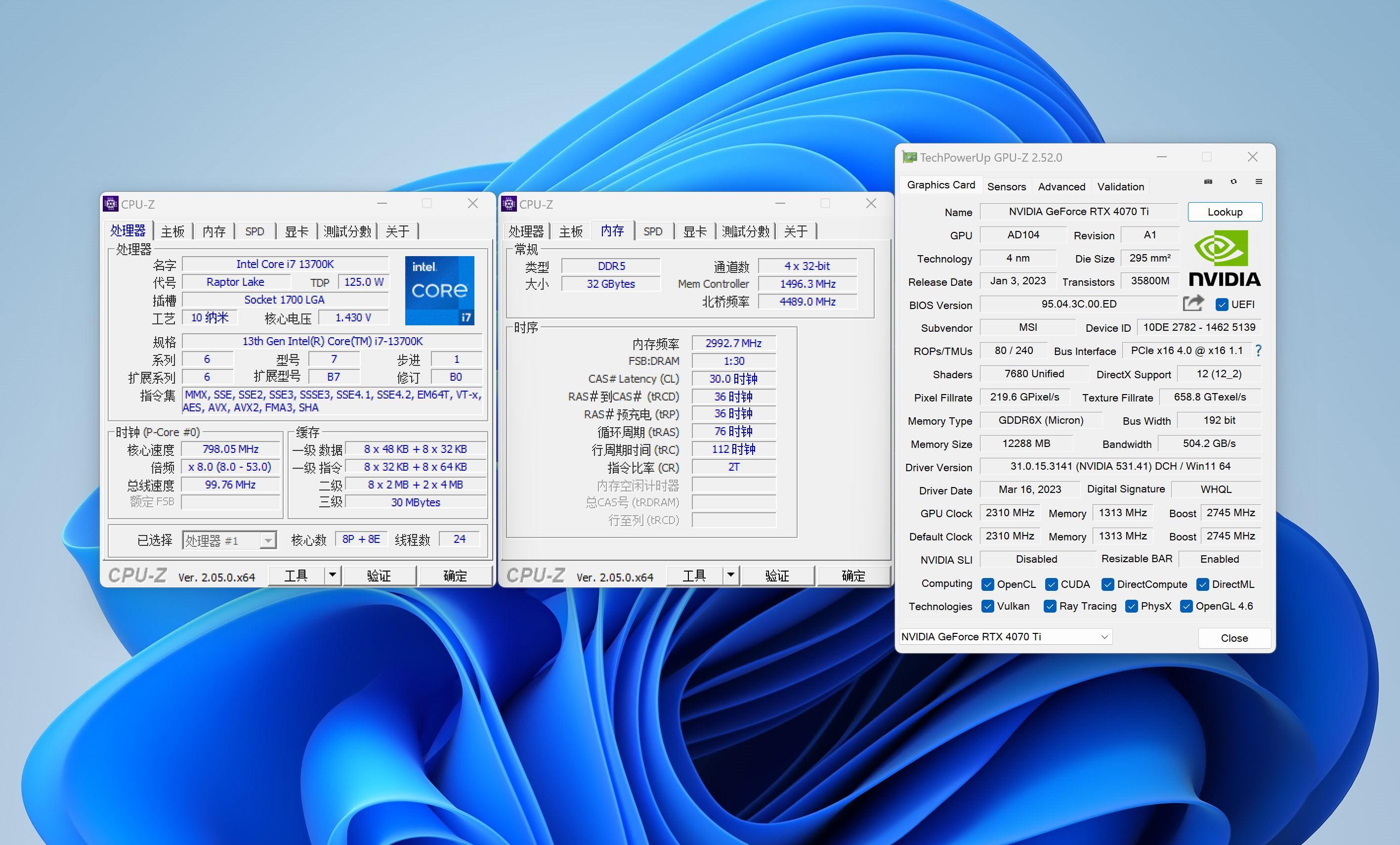The image size is (1400, 845).
Task: Click the Intel Core i7 logo
Action: click(x=439, y=290)
